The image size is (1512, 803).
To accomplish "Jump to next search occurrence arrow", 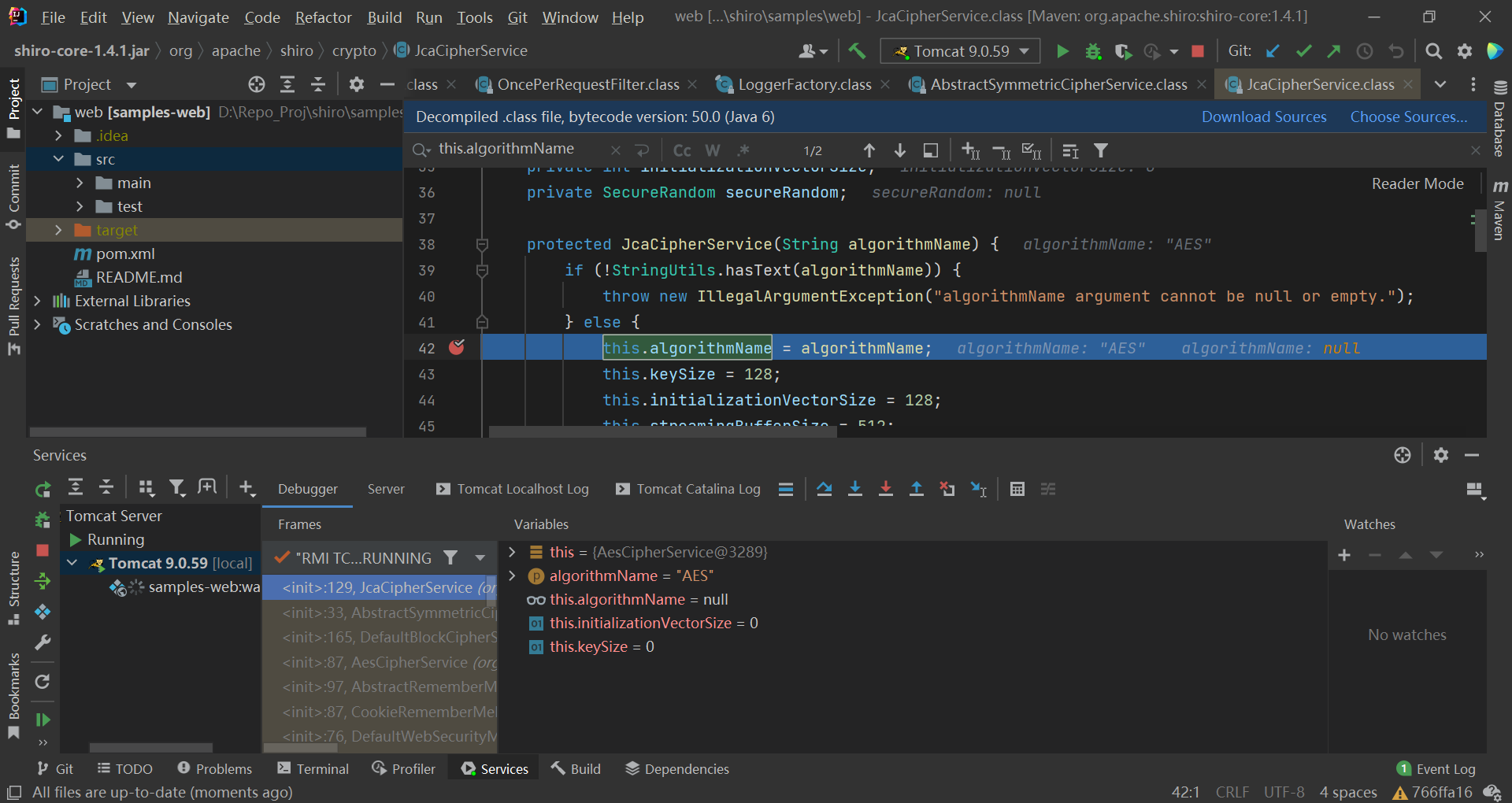I will [900, 150].
